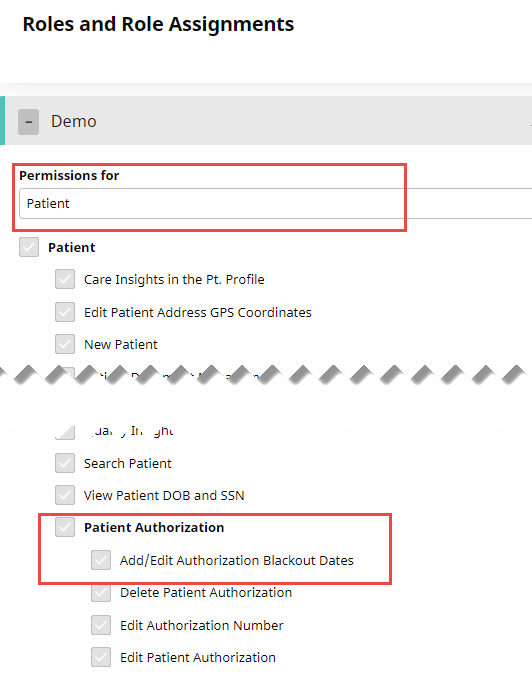Click the New Patient label text

[x=121, y=345]
